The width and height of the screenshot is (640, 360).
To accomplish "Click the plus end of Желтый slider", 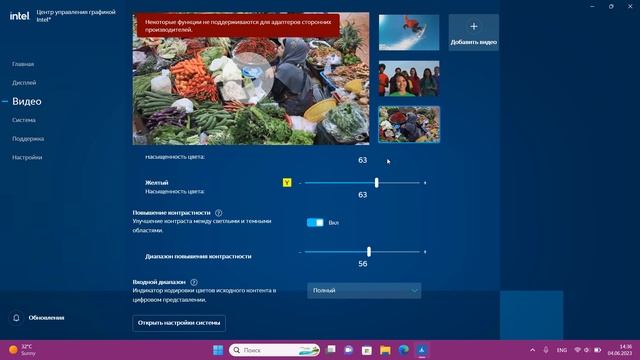I will pos(425,183).
